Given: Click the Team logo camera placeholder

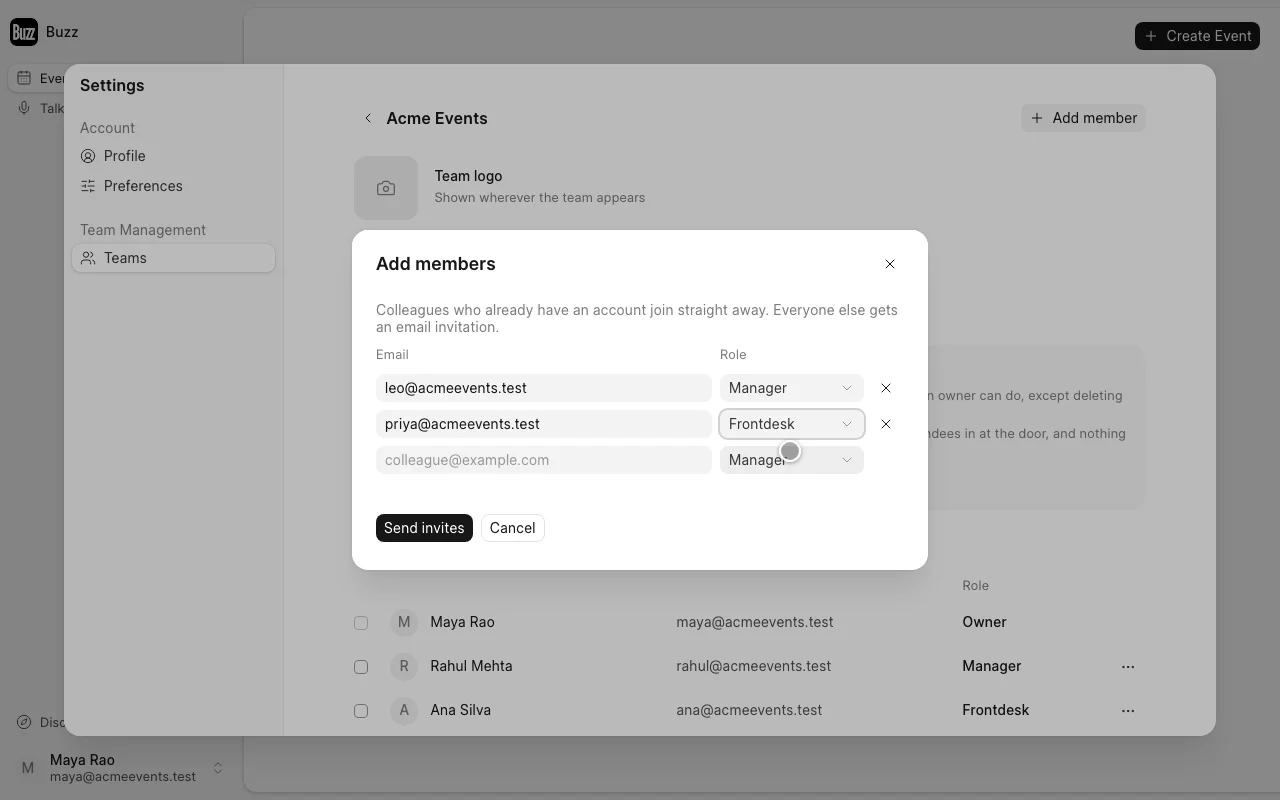Looking at the screenshot, I should point(386,188).
